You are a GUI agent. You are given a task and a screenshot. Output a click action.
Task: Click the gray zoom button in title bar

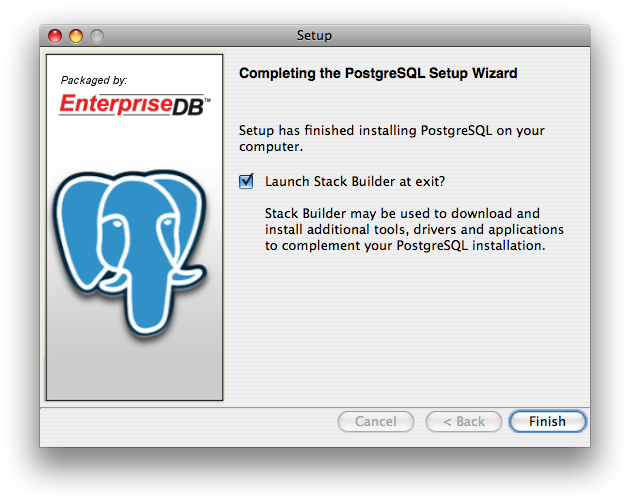pyautogui.click(x=96, y=36)
